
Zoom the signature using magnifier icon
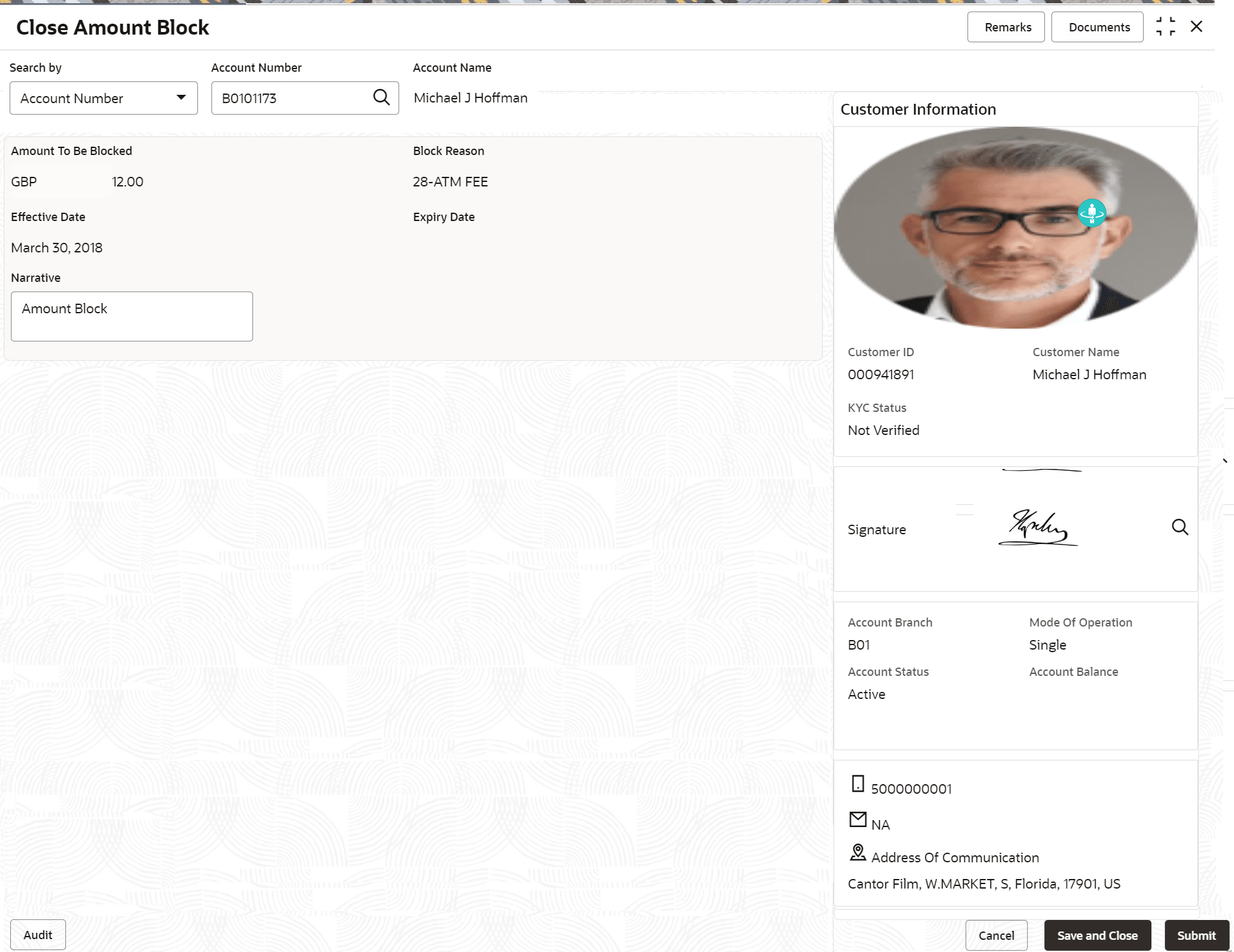1180,527
